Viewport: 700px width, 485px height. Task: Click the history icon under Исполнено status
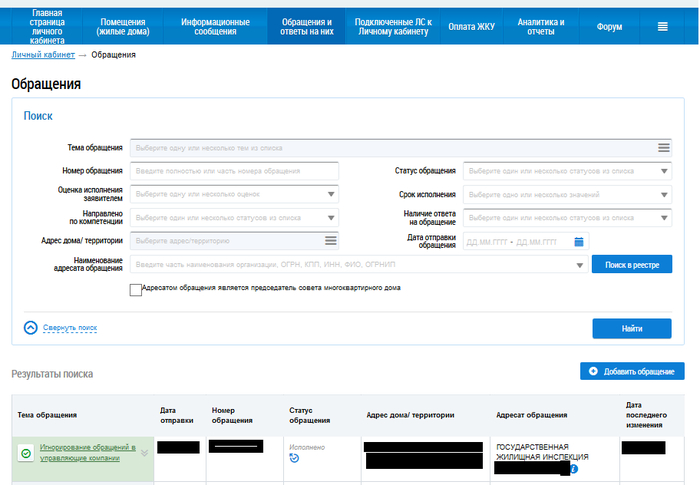click(x=294, y=458)
